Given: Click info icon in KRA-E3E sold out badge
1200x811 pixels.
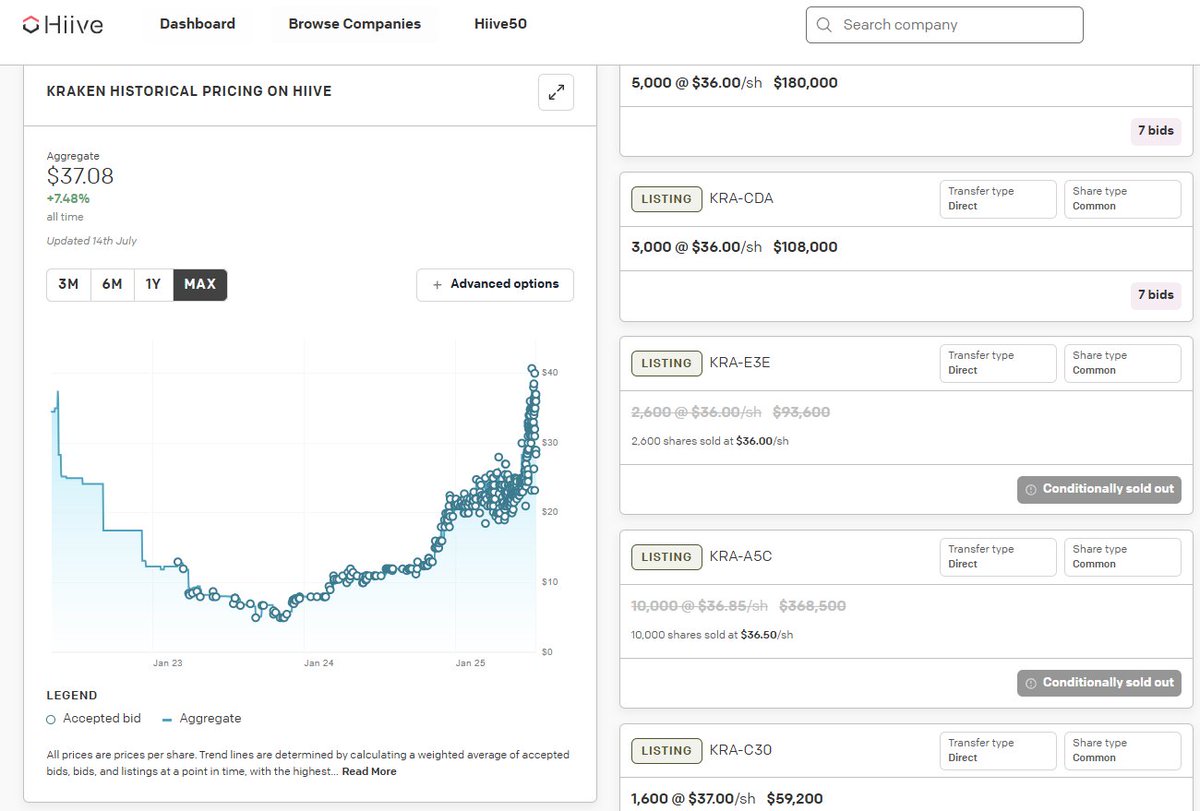Looking at the screenshot, I should (1031, 490).
